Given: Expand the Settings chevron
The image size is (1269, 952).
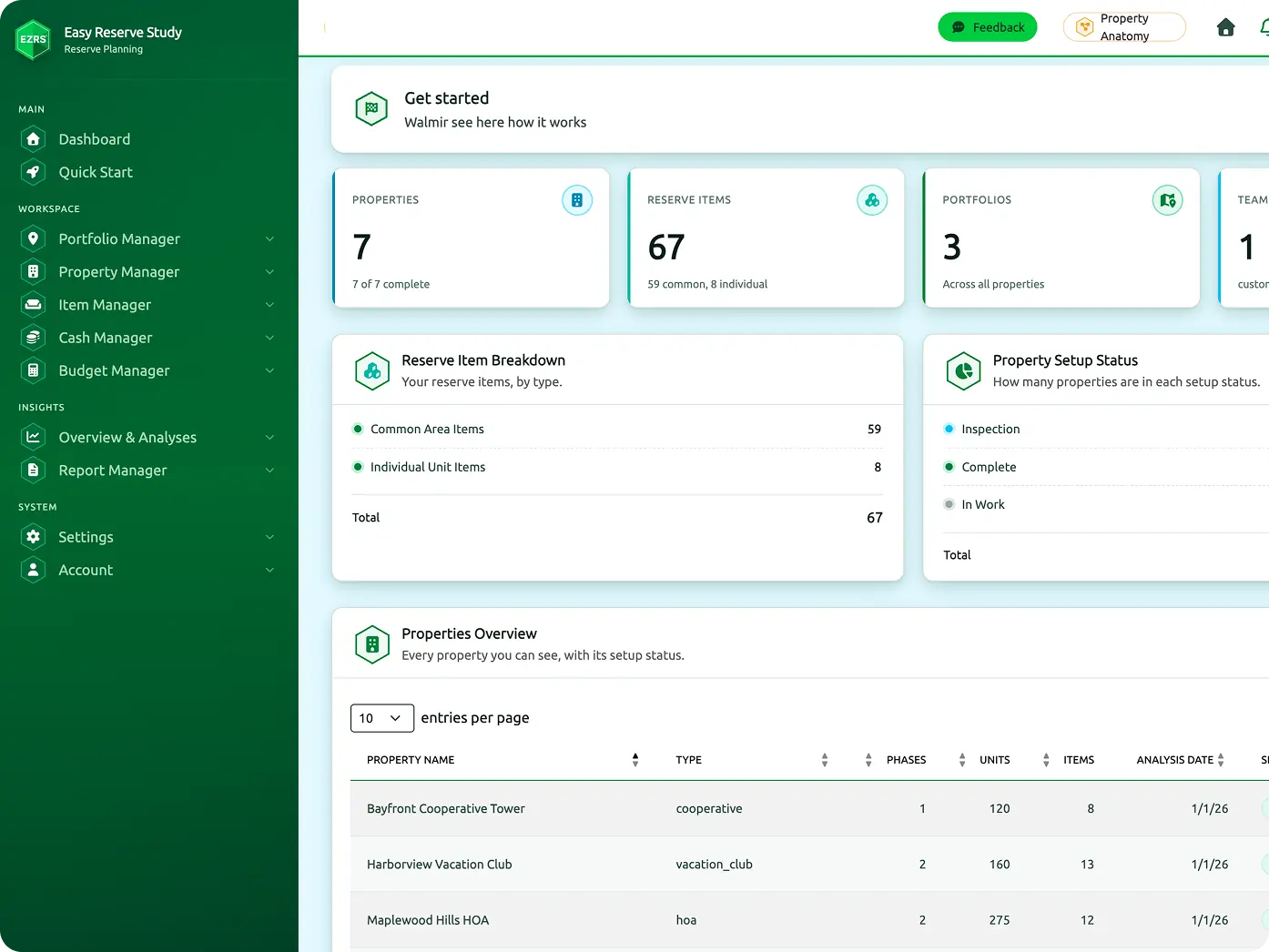Looking at the screenshot, I should (269, 537).
